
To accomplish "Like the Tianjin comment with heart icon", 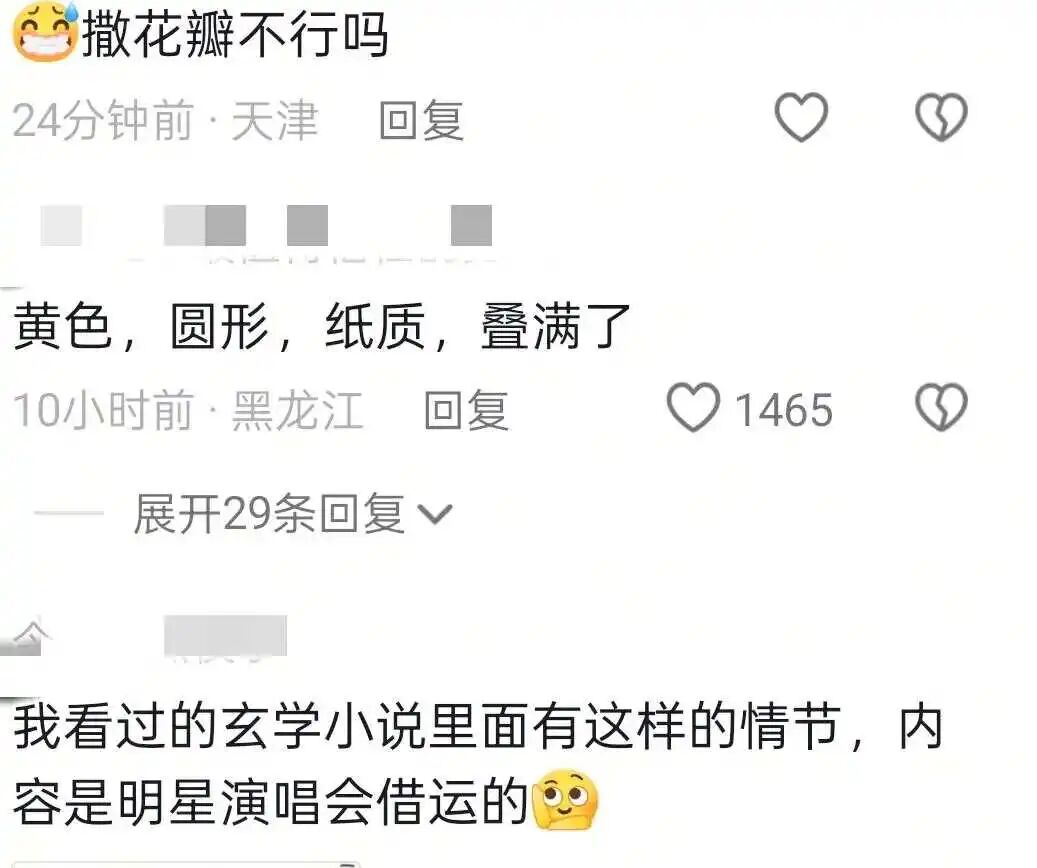I will [x=801, y=117].
